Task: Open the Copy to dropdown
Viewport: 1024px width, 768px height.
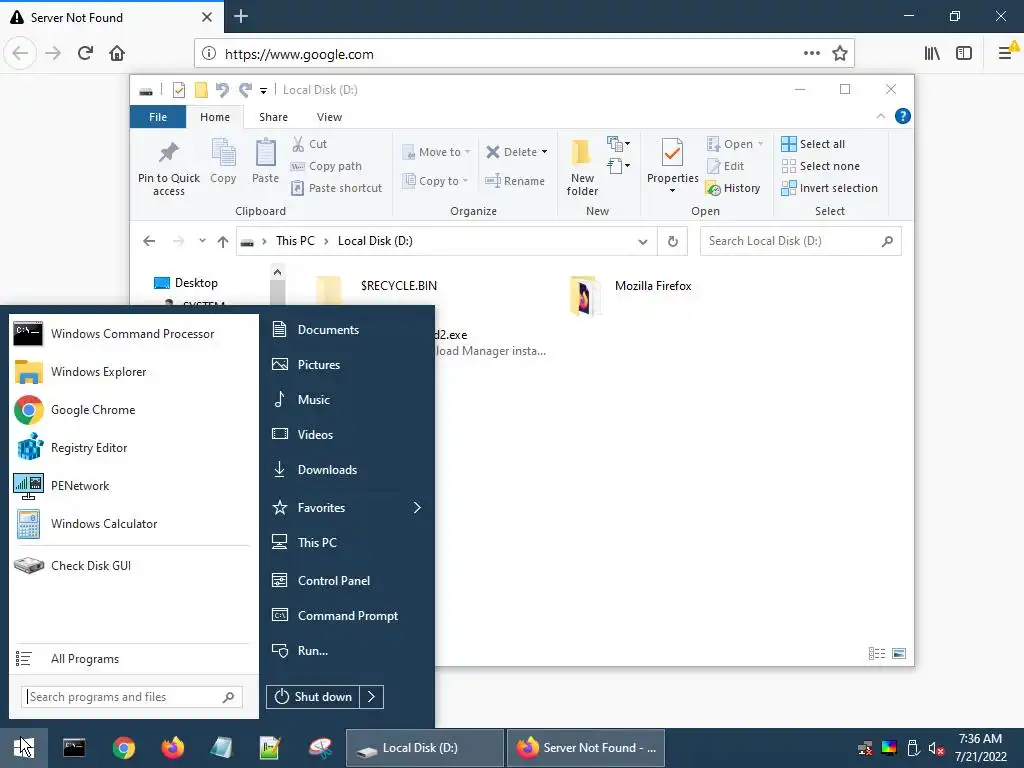Action: click(436, 181)
